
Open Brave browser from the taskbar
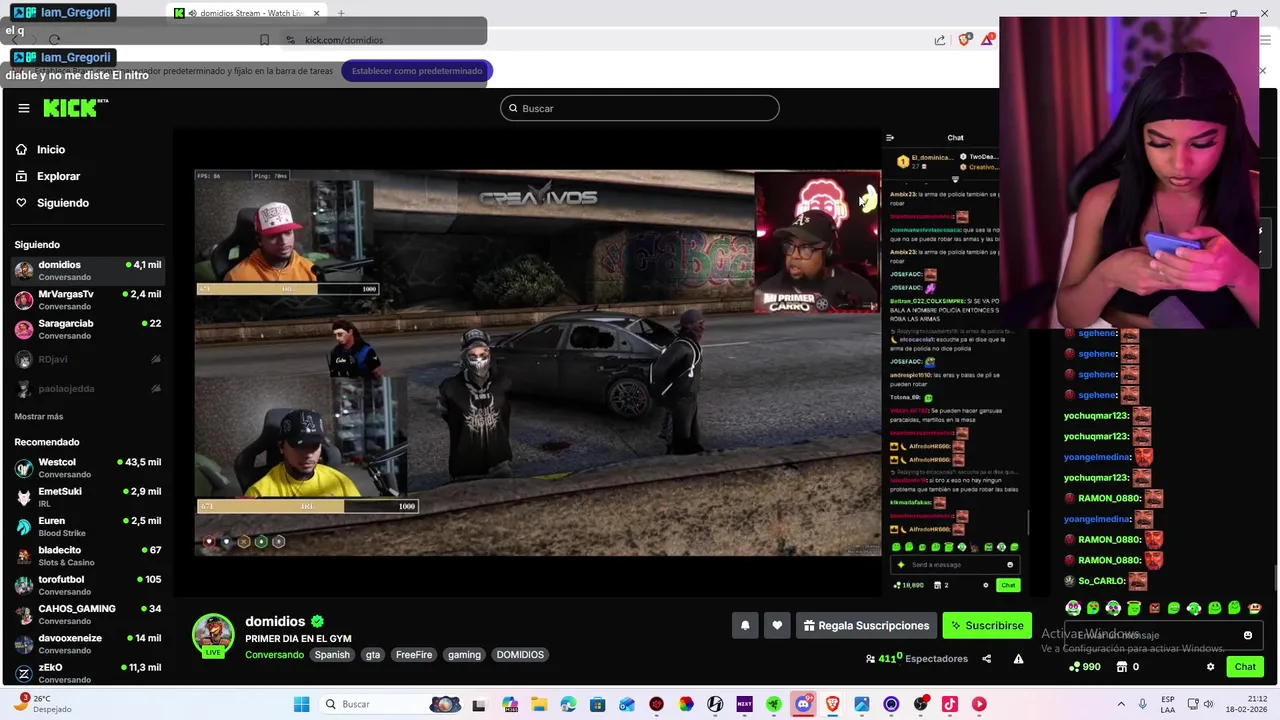[832, 704]
